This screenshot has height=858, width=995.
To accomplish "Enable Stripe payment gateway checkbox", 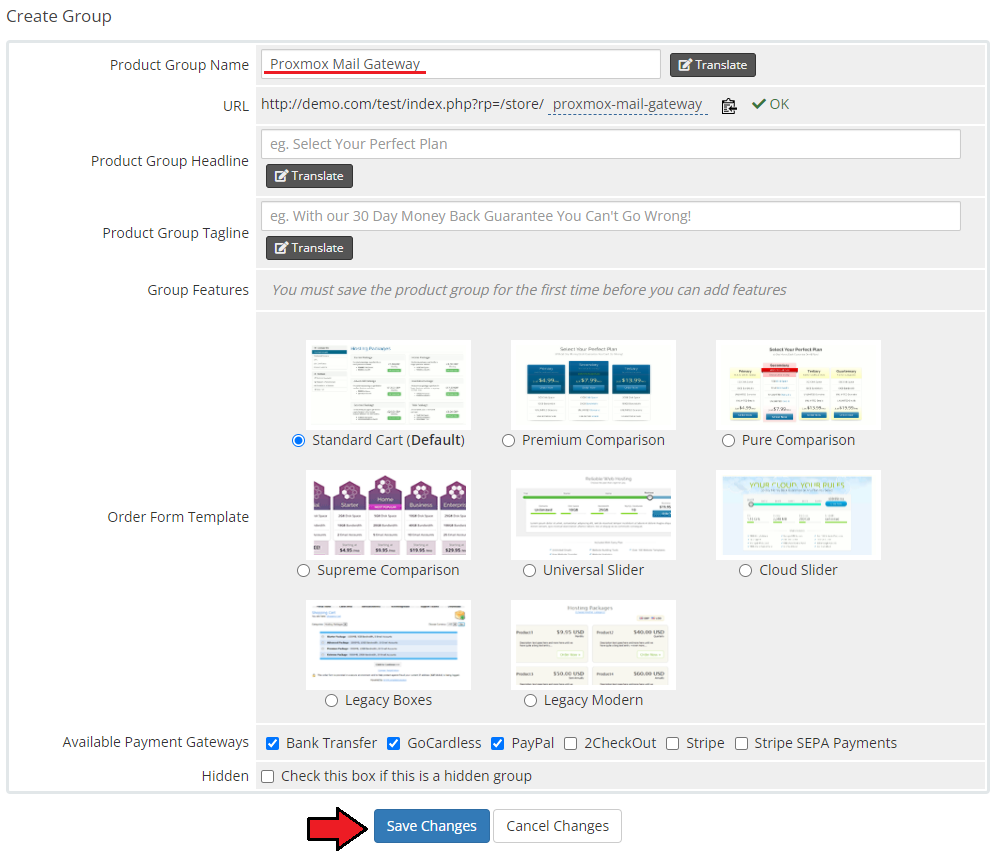I will tap(673, 743).
